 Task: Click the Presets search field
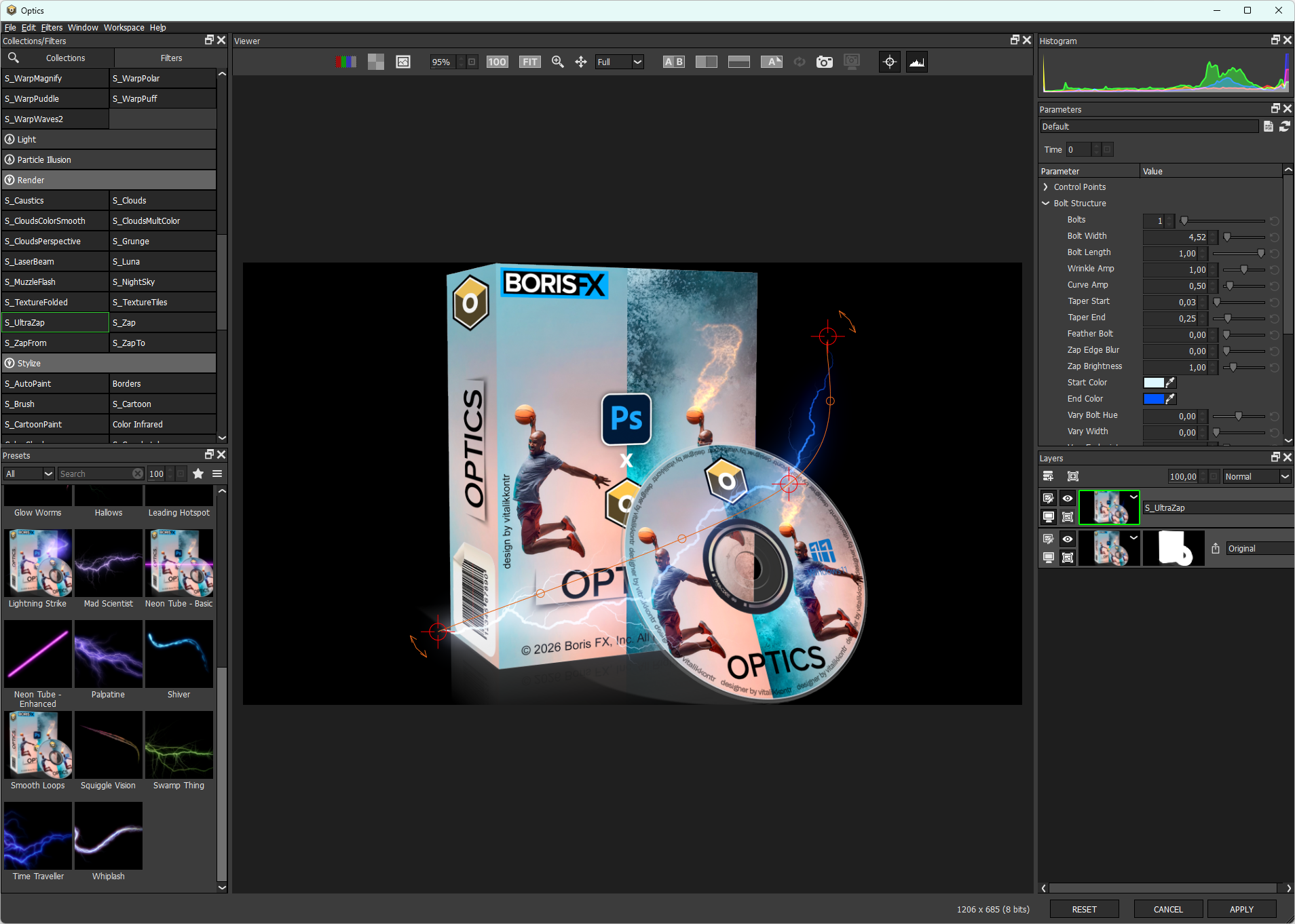[x=101, y=474]
